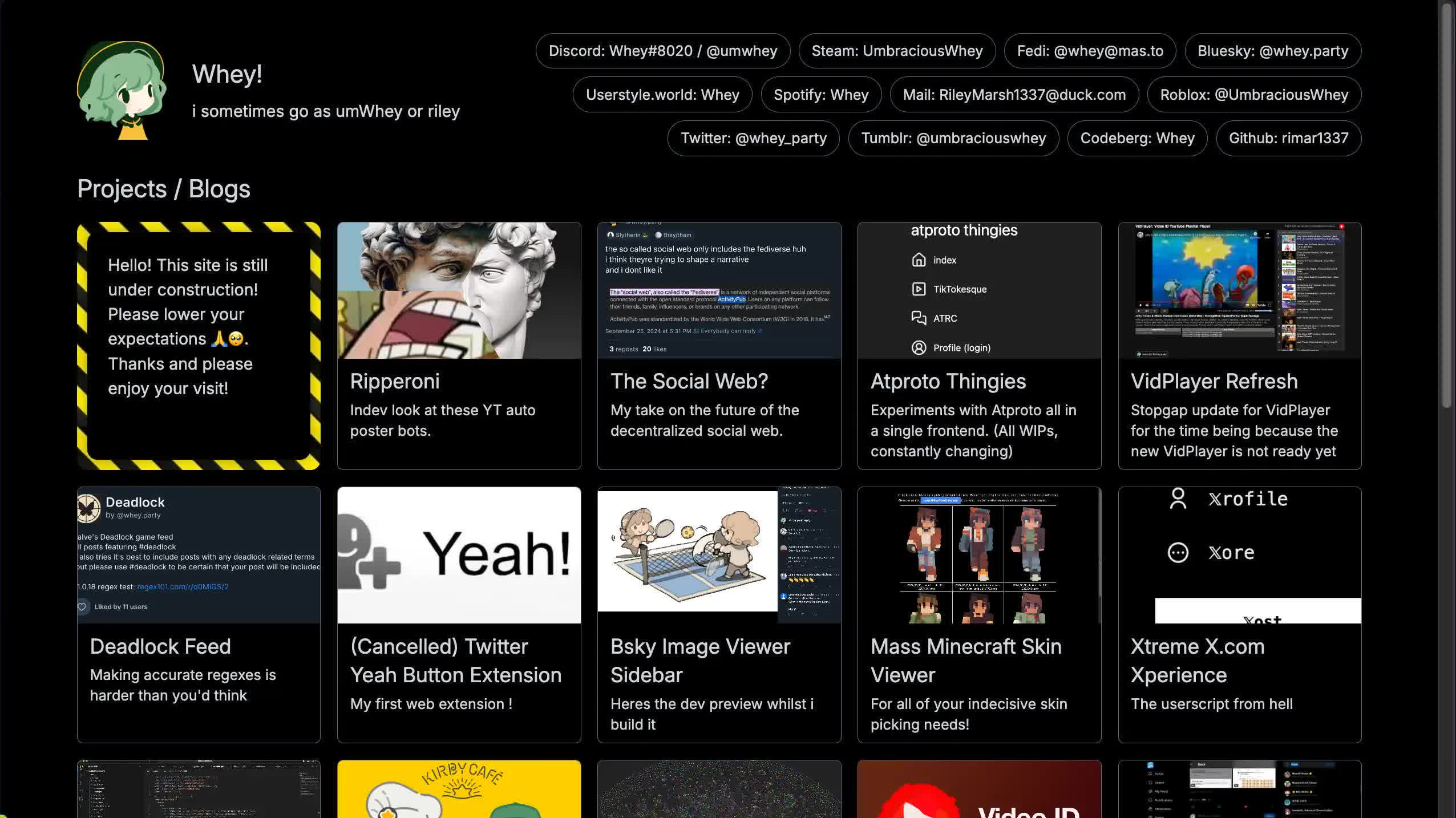The image size is (1456, 818).
Task: Open the Ripperoni project card title
Action: (x=395, y=381)
